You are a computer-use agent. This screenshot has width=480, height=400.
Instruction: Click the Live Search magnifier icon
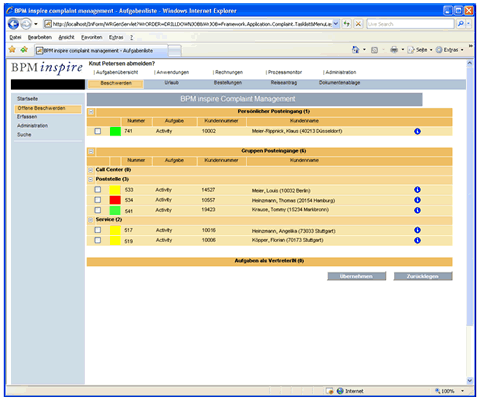coord(461,24)
